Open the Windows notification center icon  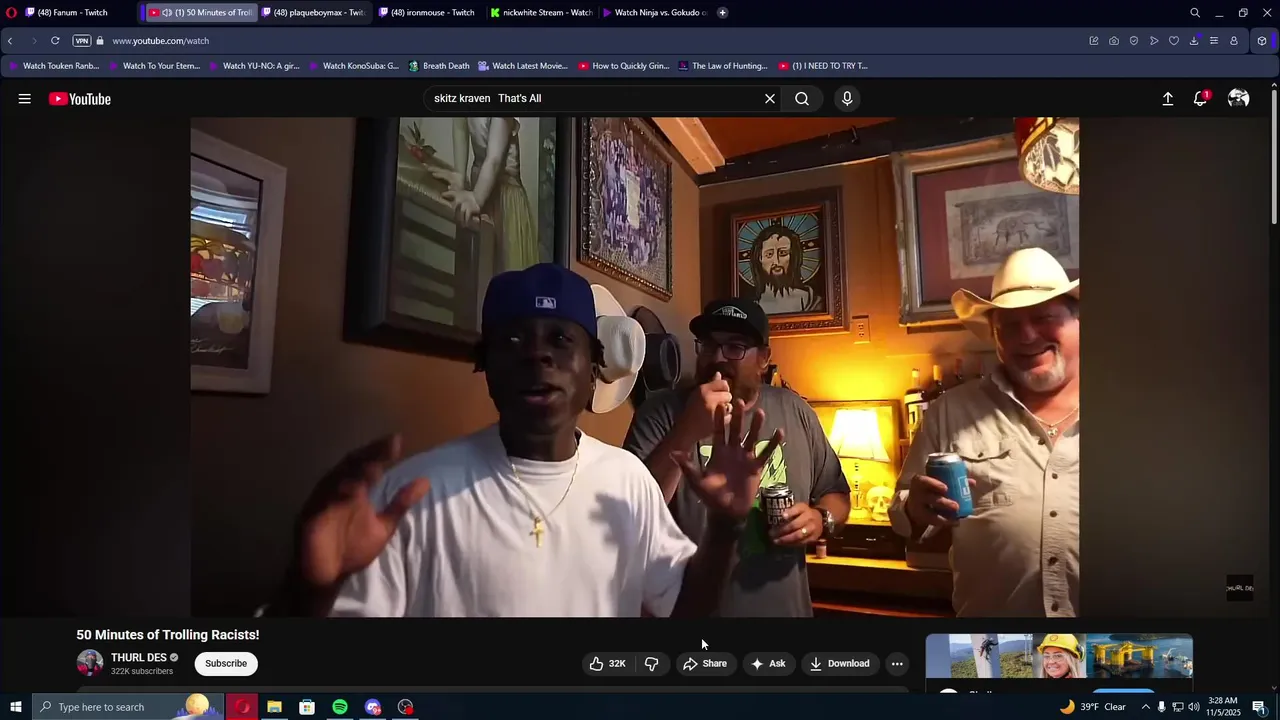tap(1259, 707)
